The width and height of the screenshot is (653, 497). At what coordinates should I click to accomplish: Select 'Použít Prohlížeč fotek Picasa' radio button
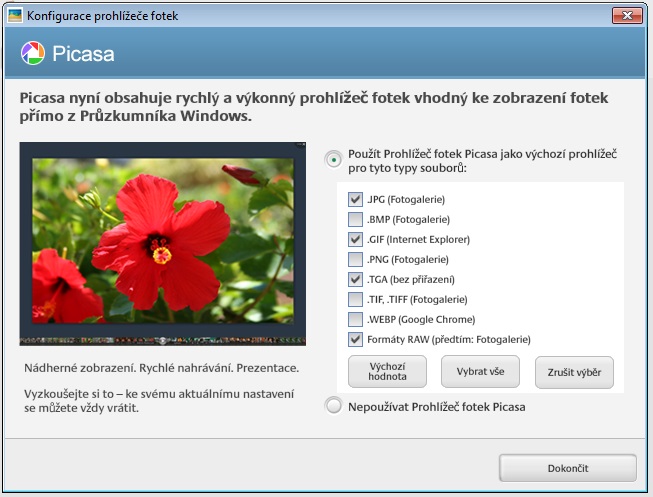pyautogui.click(x=334, y=160)
